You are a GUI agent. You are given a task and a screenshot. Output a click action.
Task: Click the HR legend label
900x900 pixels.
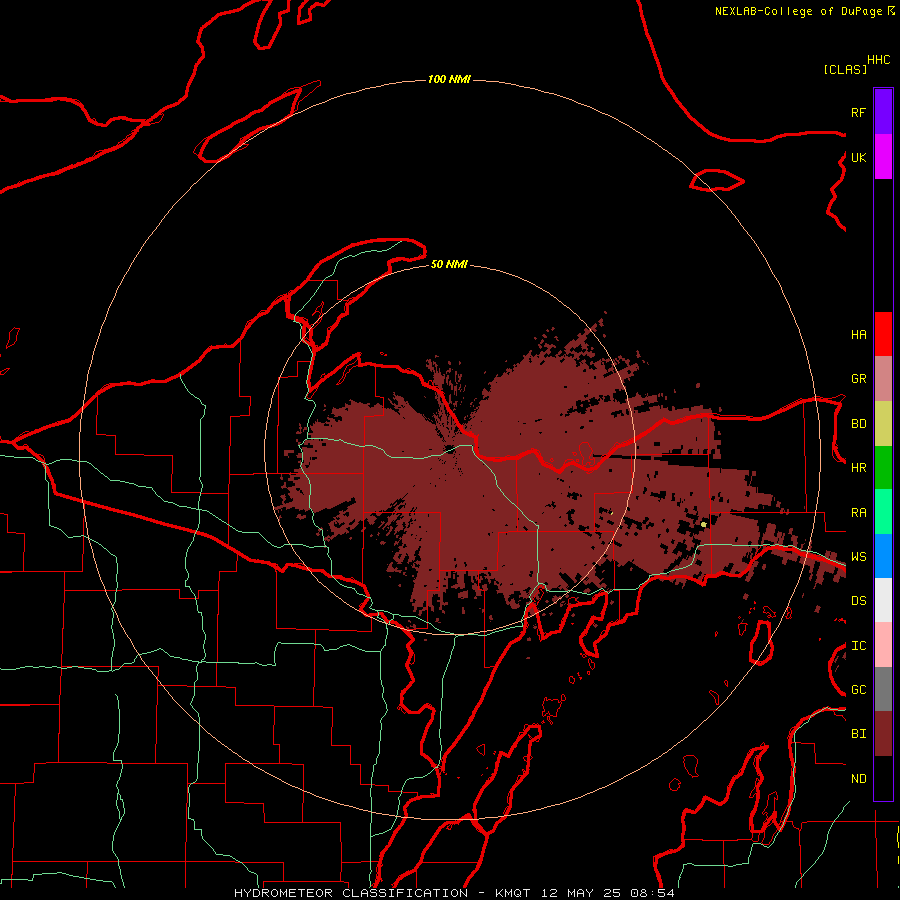(858, 468)
